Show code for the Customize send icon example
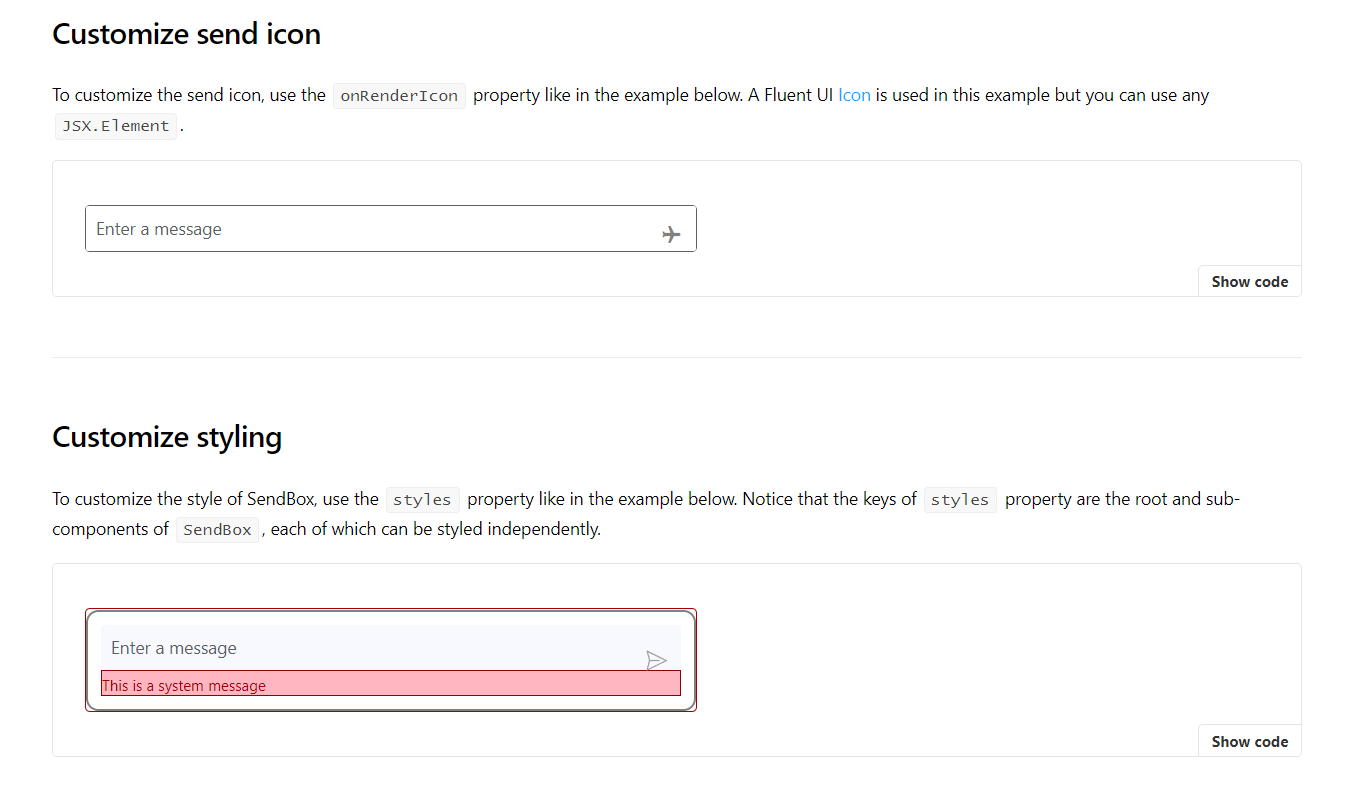The width and height of the screenshot is (1368, 811). pyautogui.click(x=1249, y=281)
